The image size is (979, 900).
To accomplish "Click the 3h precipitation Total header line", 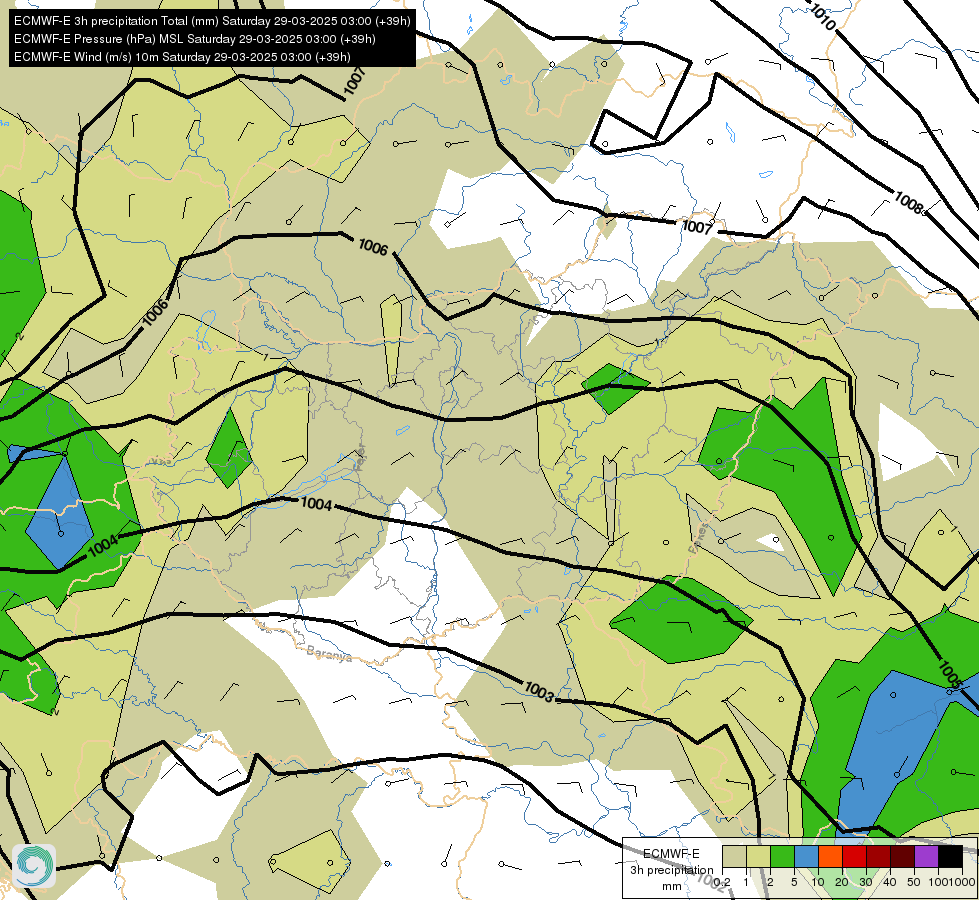I will click(212, 21).
